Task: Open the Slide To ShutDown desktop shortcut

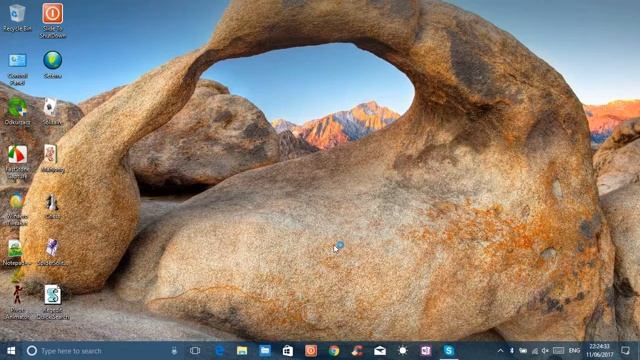Action: (x=53, y=20)
